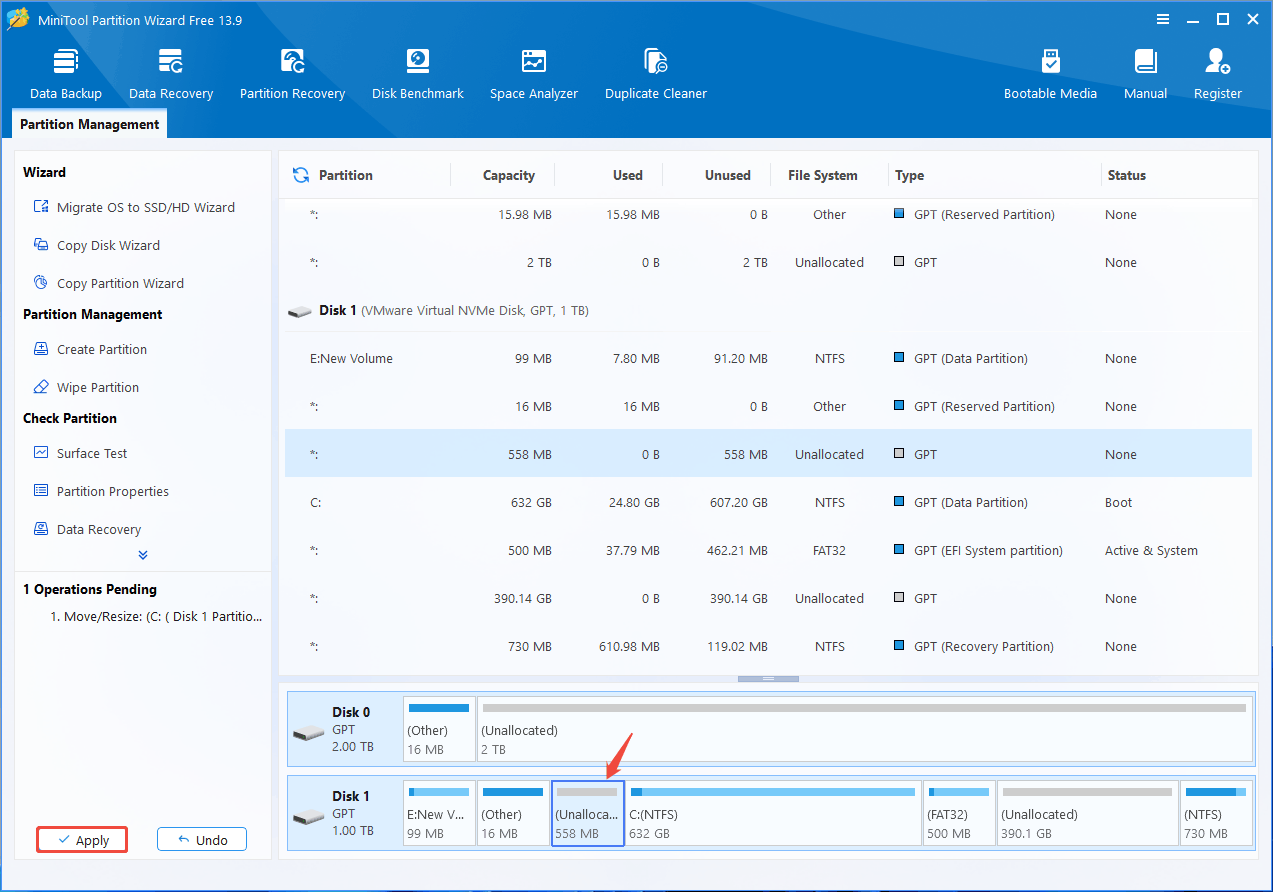1273x892 pixels.
Task: Apply the pending operations
Action: (82, 840)
